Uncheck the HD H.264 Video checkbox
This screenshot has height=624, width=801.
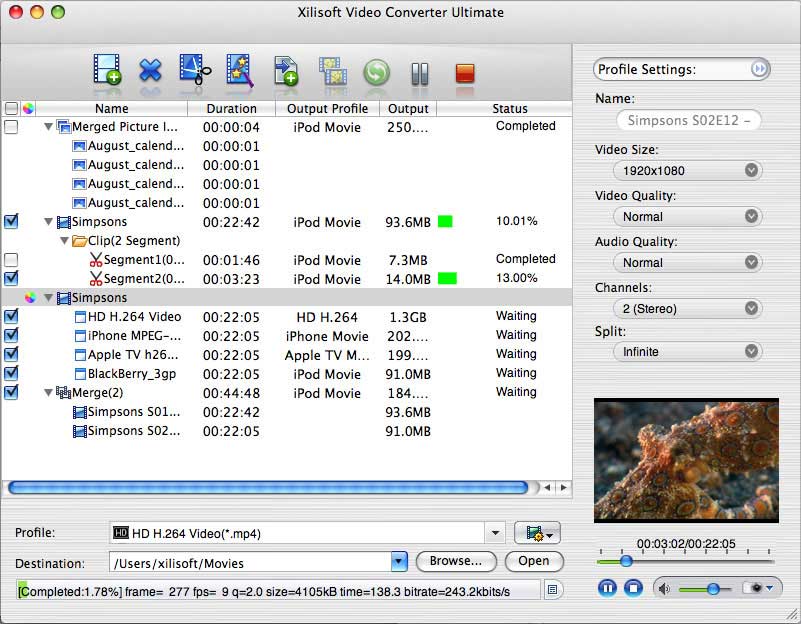tap(11, 317)
